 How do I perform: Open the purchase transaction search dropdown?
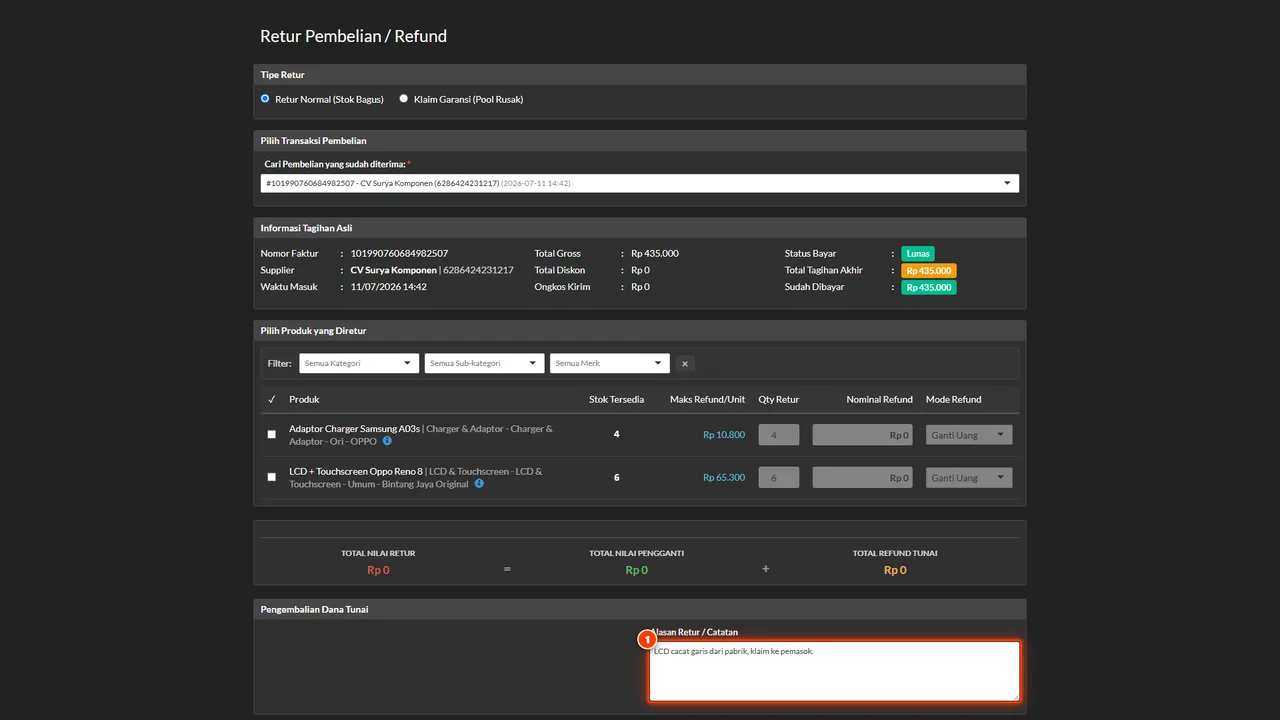point(640,183)
